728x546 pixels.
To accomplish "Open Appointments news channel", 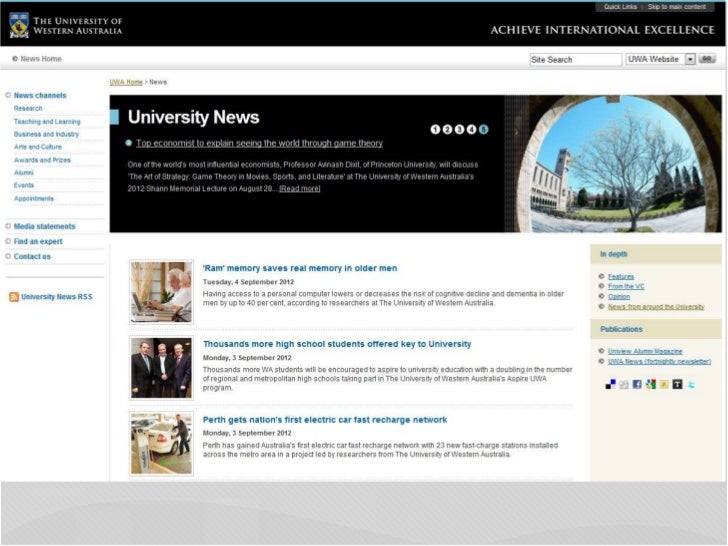I will [34, 198].
